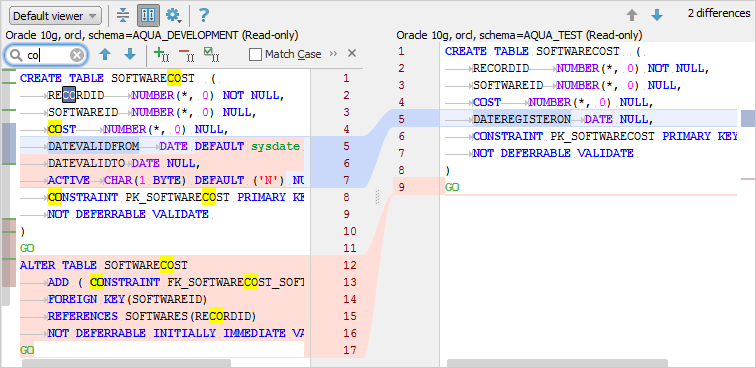
Task: Toggle synchronize scrolling button
Action: (148, 16)
